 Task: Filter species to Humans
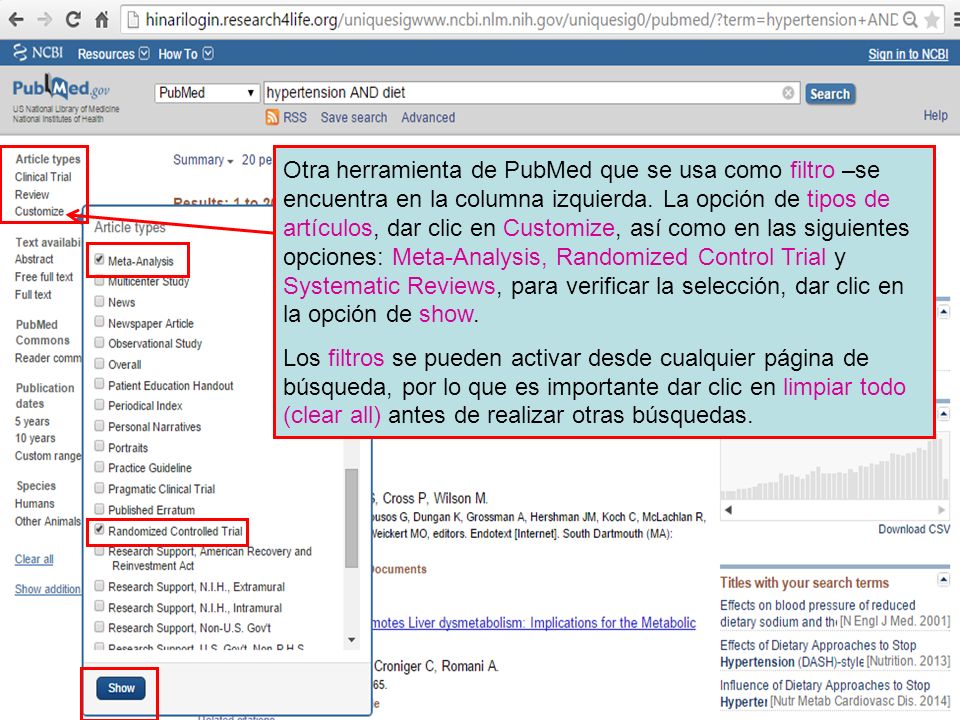[x=34, y=503]
